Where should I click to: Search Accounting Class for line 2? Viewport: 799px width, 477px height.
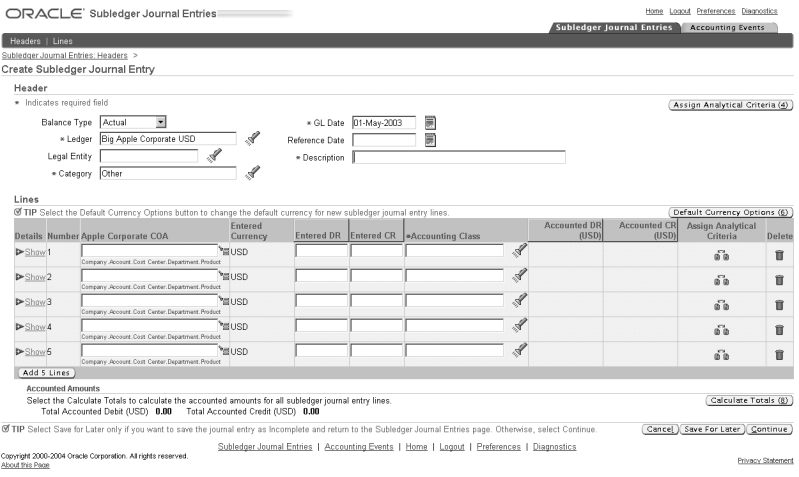tap(519, 276)
